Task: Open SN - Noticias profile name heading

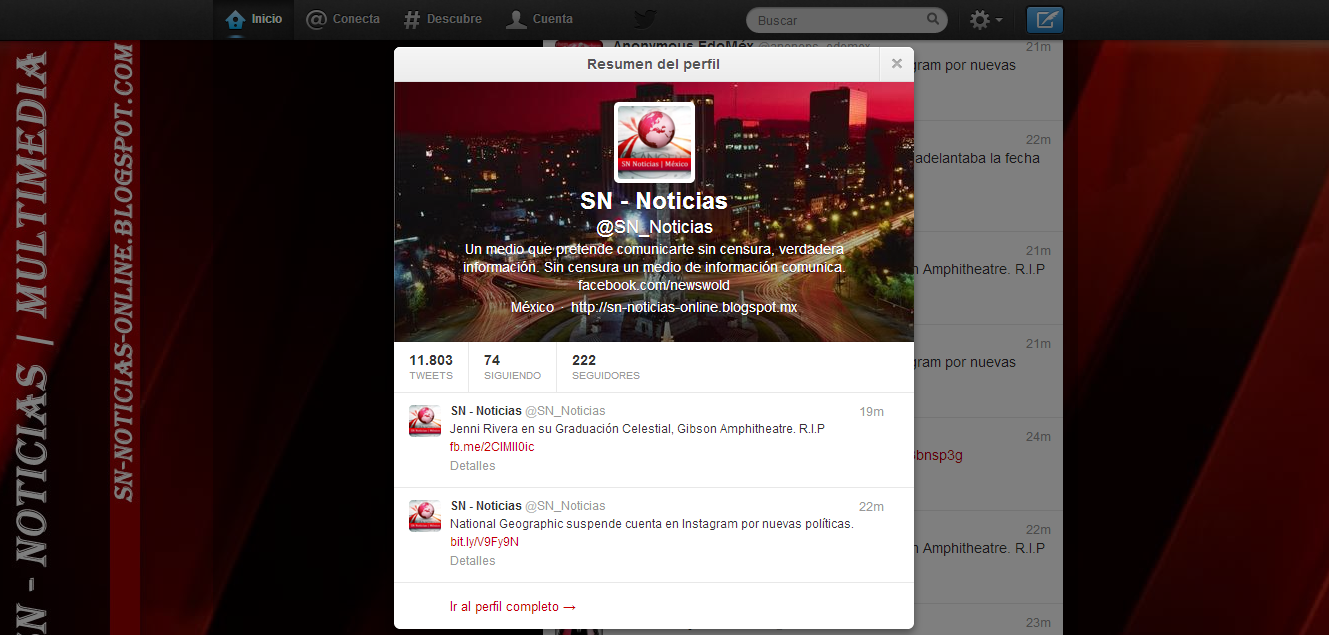Action: (654, 201)
